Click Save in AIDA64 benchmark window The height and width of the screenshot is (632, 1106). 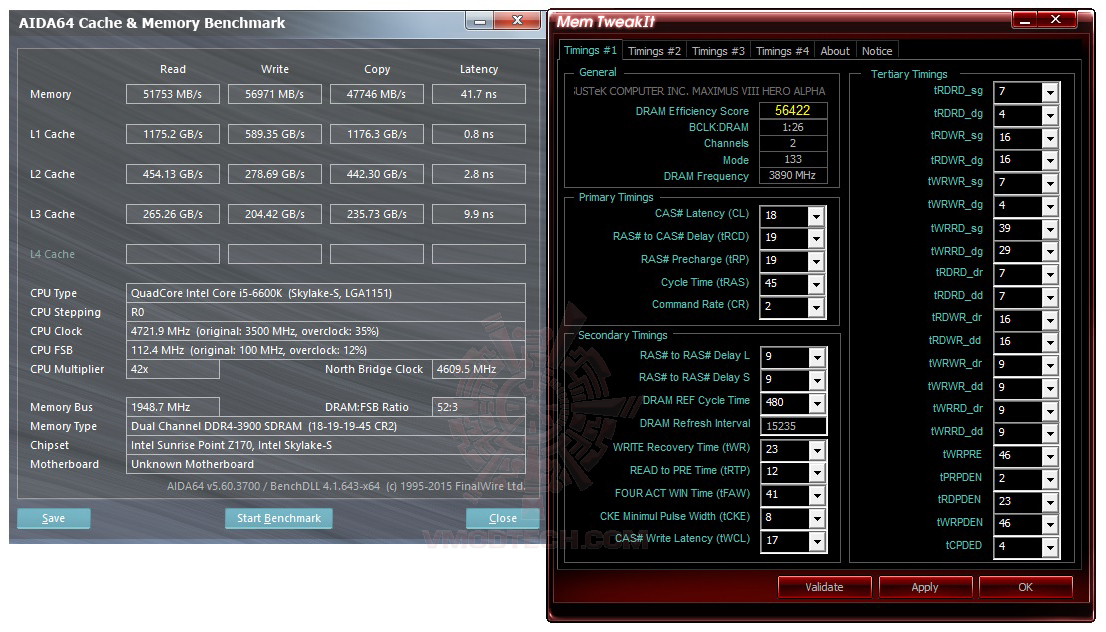[x=54, y=518]
